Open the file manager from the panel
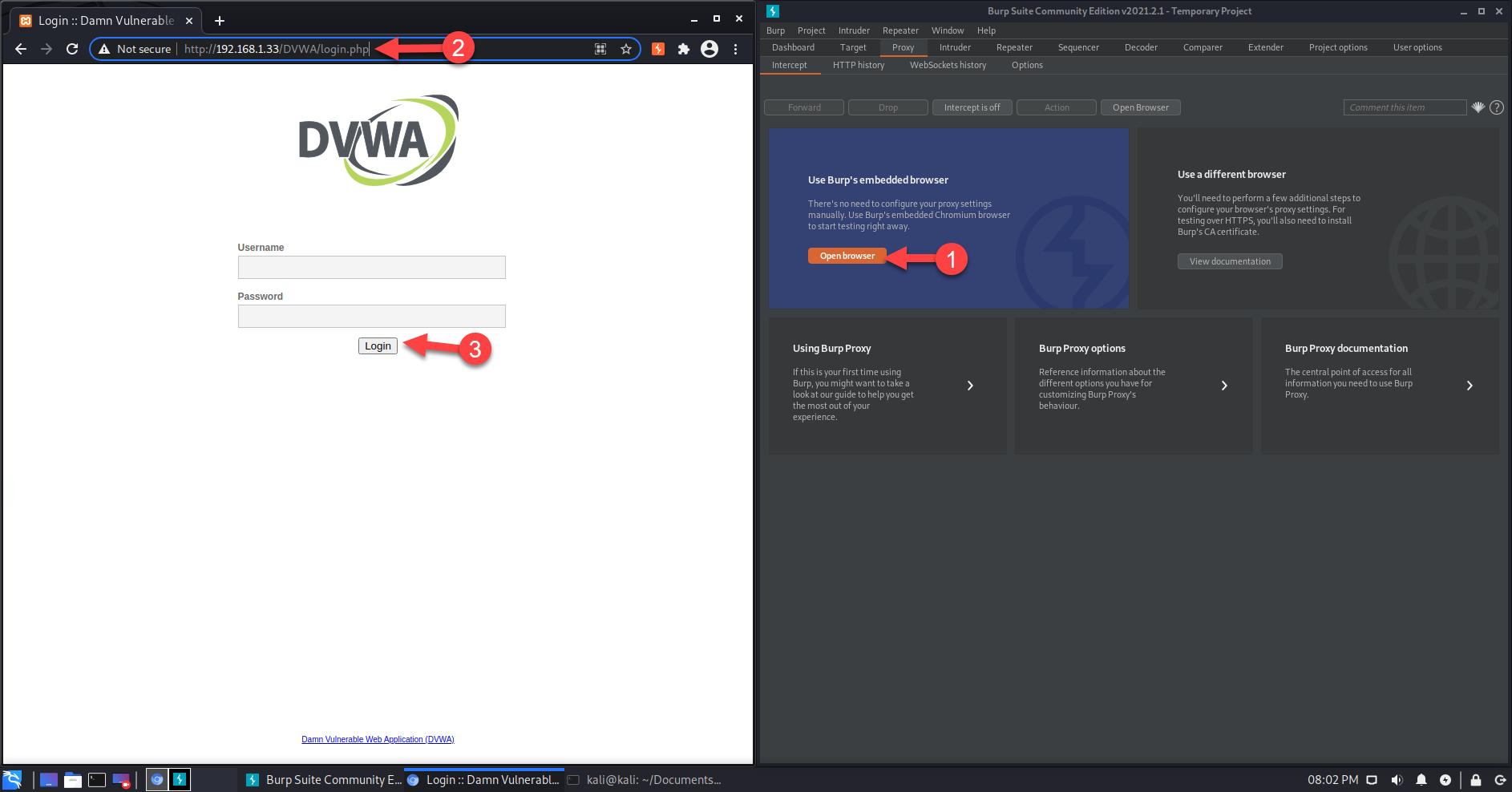 [x=73, y=780]
